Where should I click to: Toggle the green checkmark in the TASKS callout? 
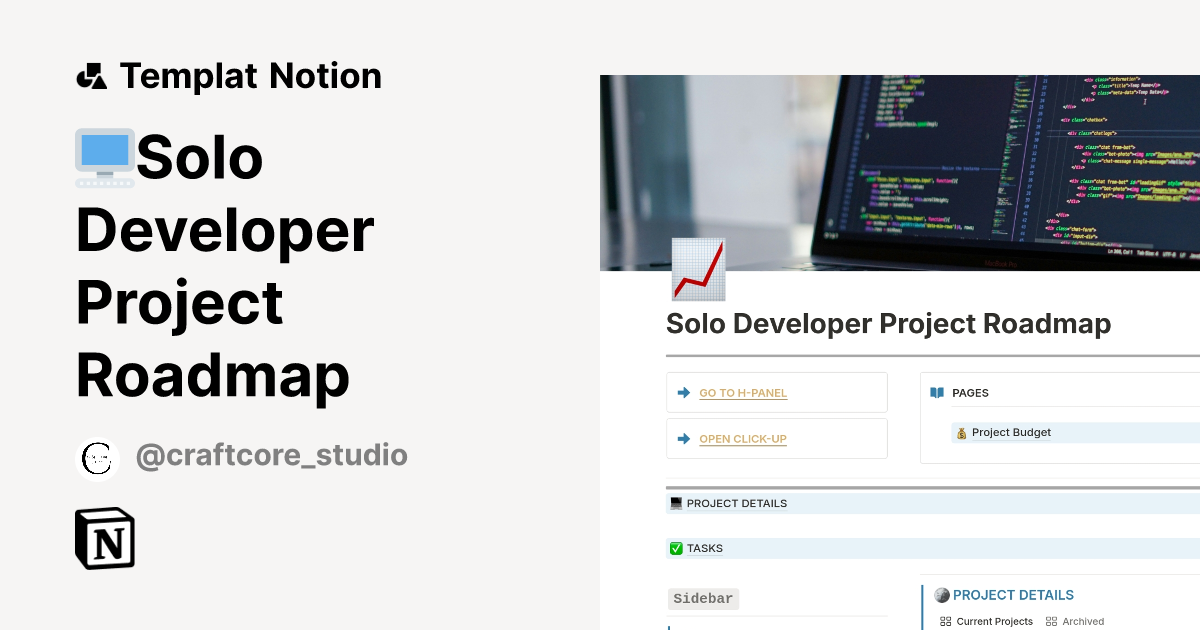tap(676, 548)
